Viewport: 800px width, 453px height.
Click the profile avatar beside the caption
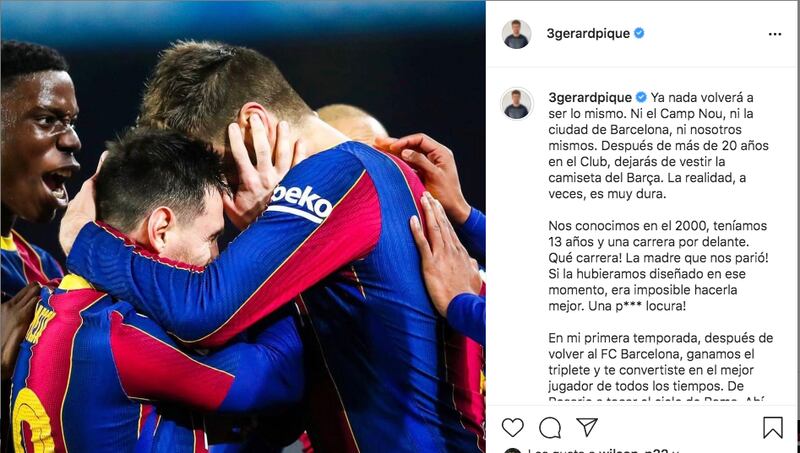point(516,104)
